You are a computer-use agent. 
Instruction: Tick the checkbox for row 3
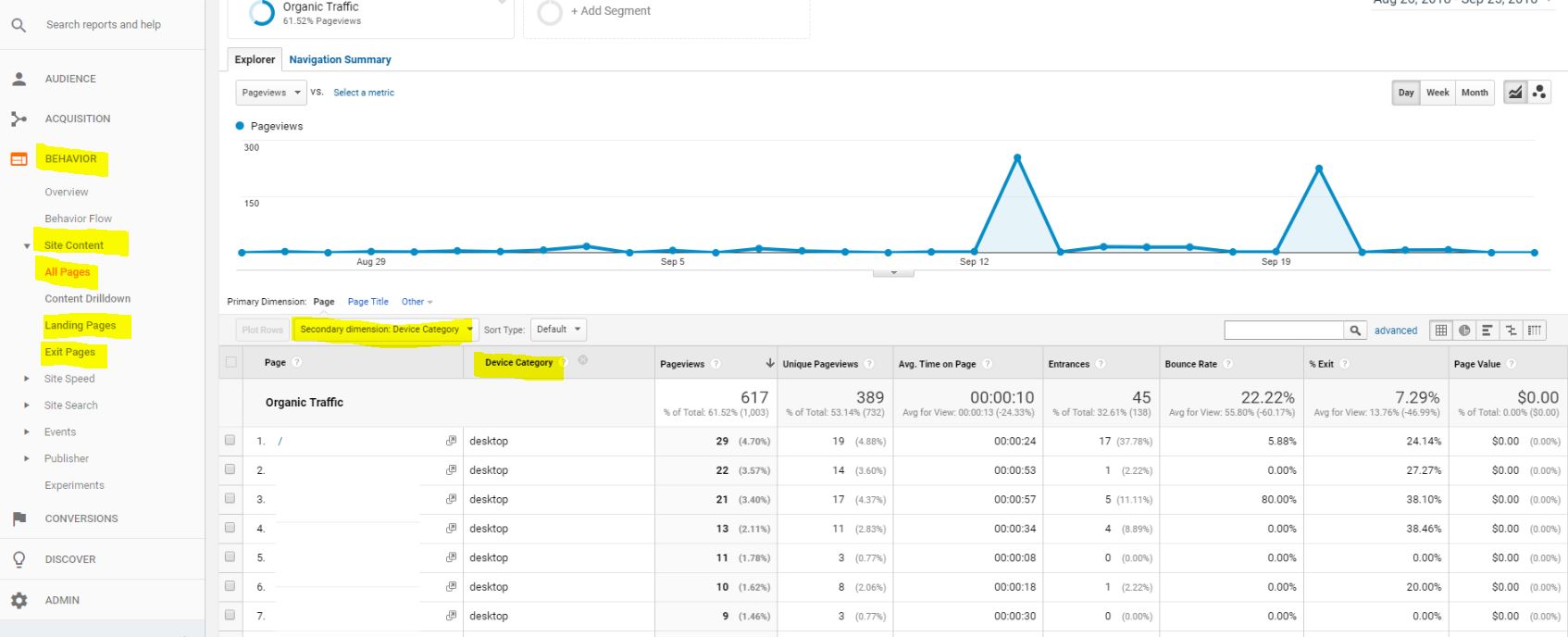point(230,499)
